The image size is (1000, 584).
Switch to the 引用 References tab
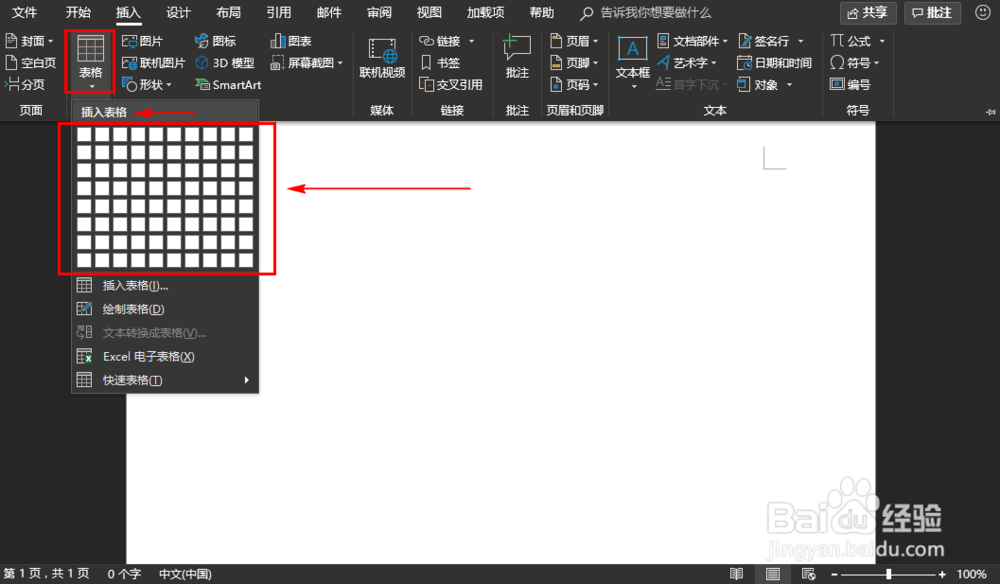279,12
